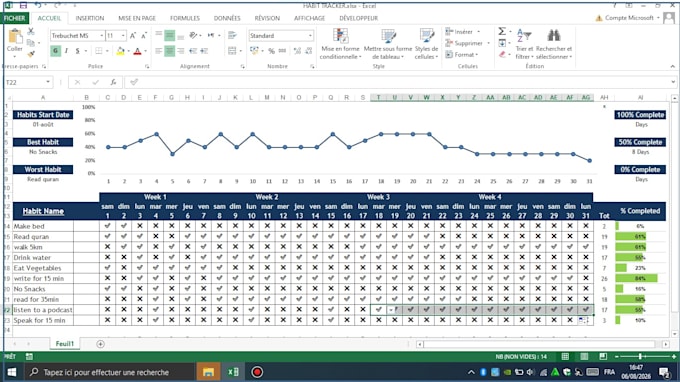680x382 pixels.
Task: Toggle bold (G) formatting
Action: [56, 51]
